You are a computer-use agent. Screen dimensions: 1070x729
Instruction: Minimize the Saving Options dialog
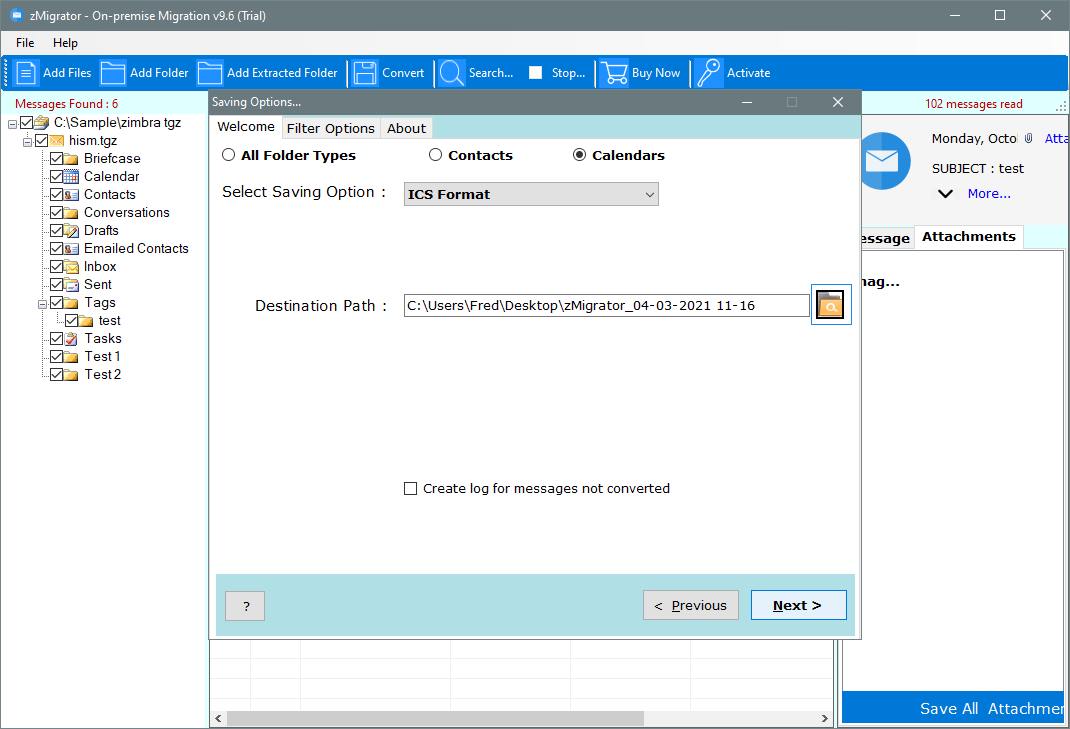pos(747,102)
